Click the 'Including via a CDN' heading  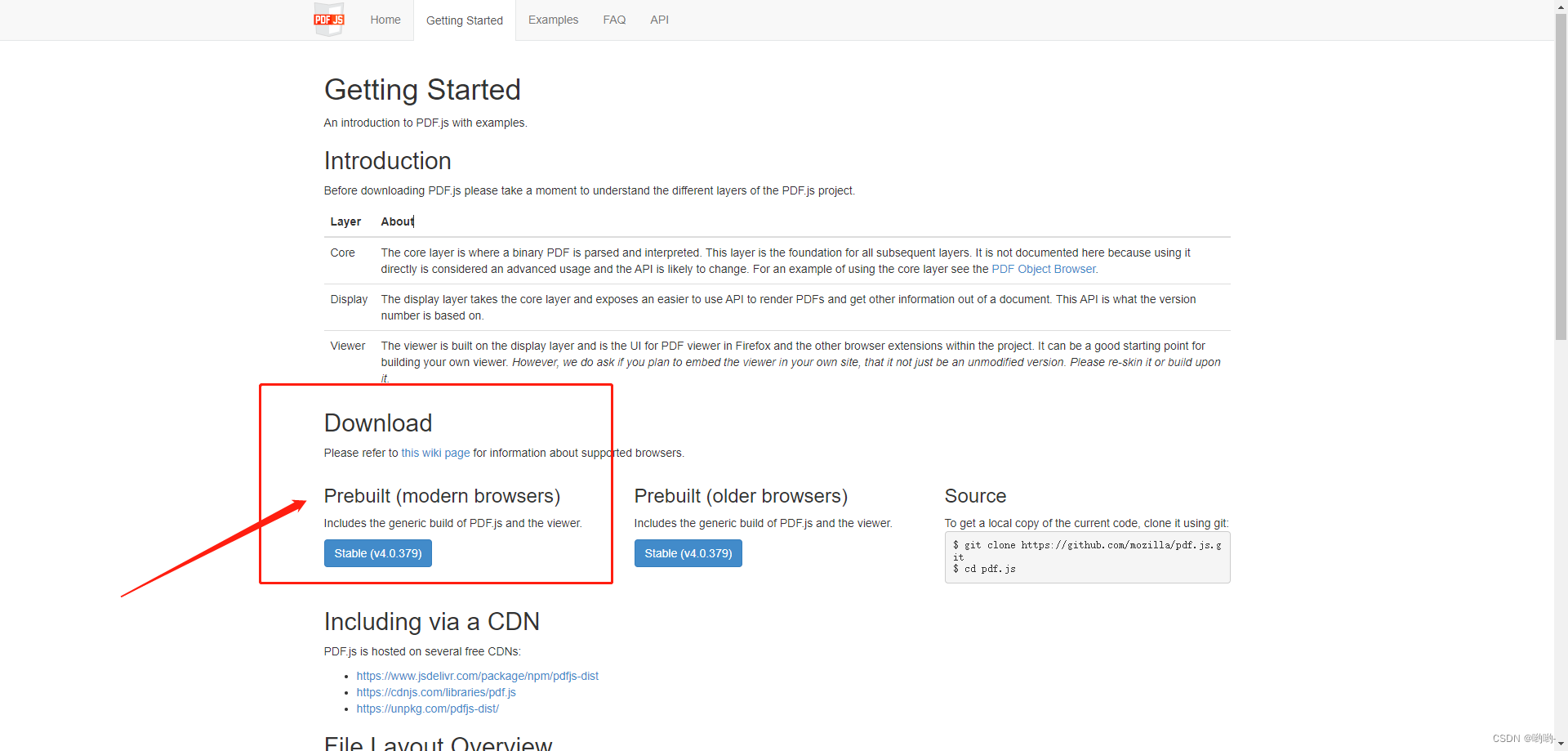click(x=432, y=622)
